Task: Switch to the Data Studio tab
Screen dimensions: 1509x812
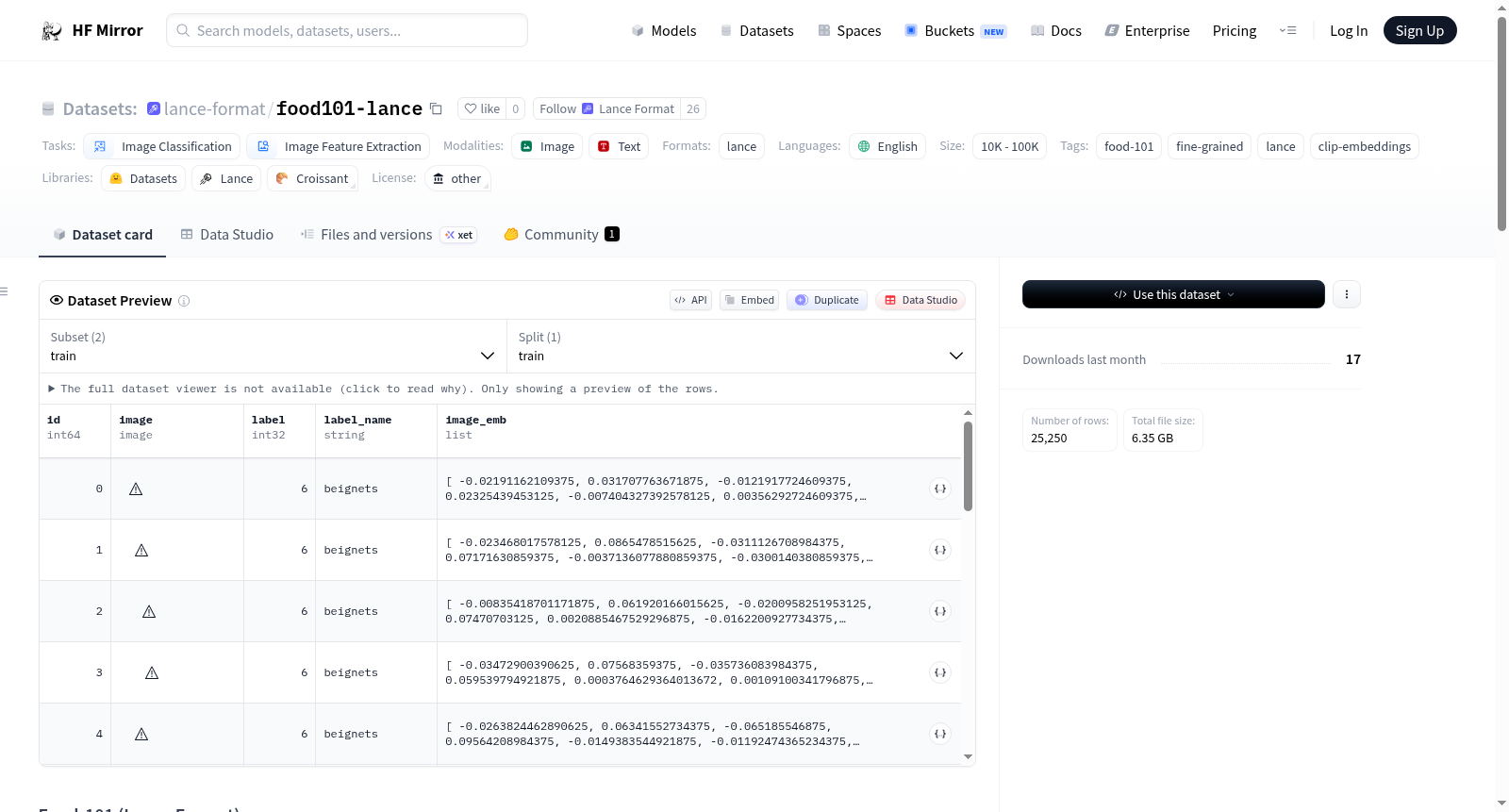Action: point(227,234)
